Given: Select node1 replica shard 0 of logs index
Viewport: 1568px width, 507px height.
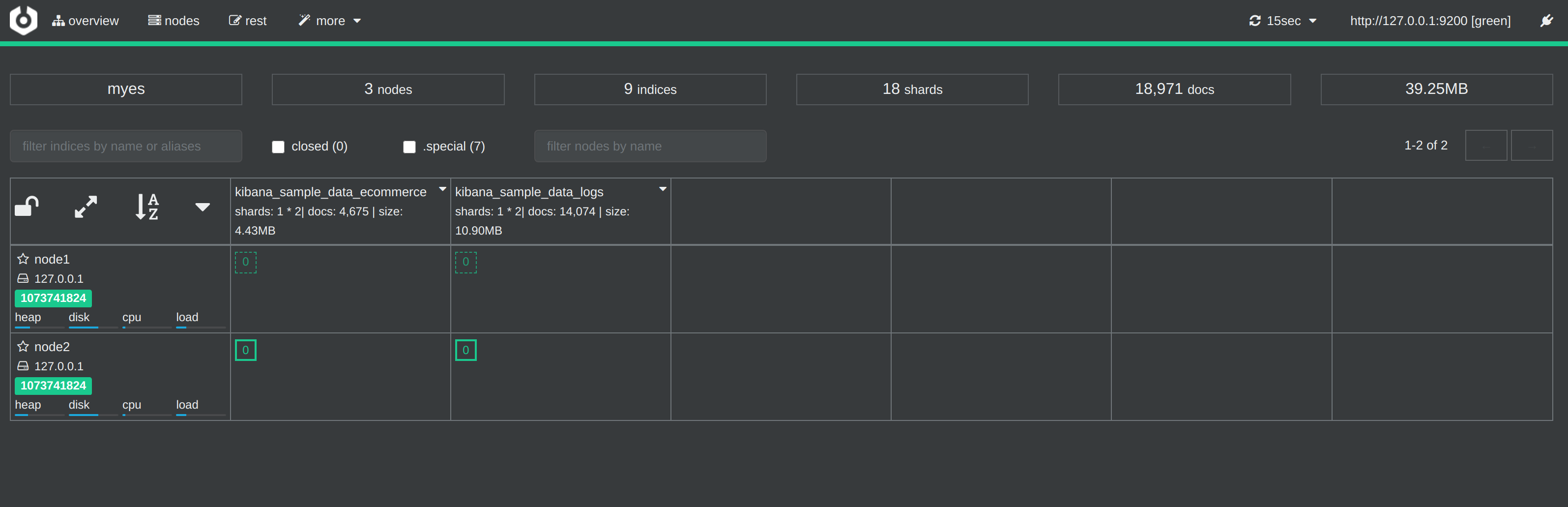Looking at the screenshot, I should pos(465,262).
